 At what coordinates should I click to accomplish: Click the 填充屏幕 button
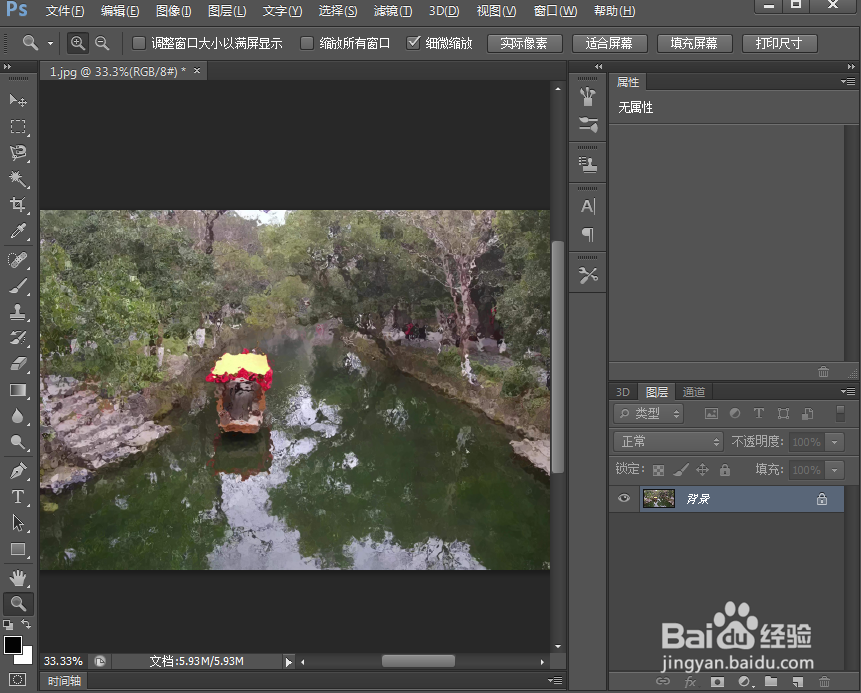695,43
